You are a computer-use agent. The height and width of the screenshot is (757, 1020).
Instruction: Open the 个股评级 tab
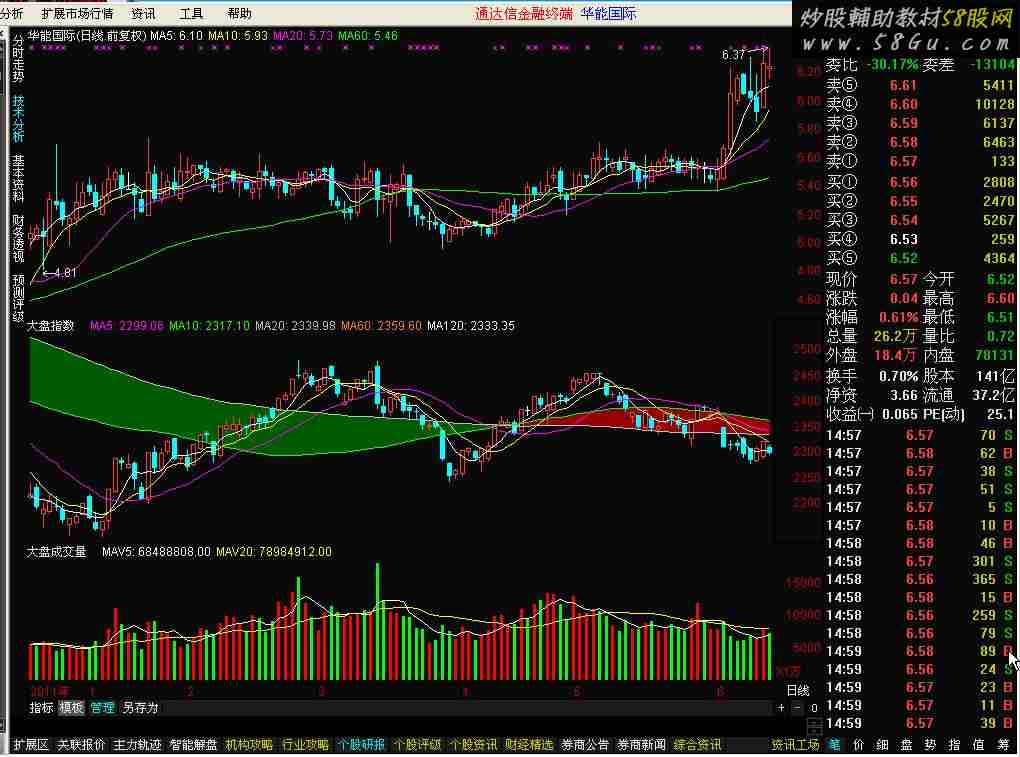tap(417, 745)
